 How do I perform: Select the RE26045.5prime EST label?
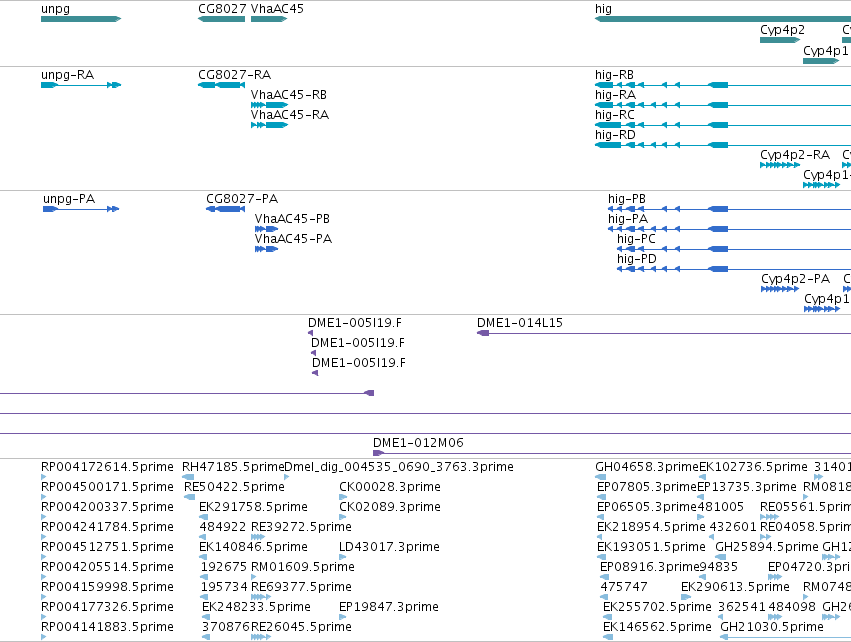pos(301,627)
